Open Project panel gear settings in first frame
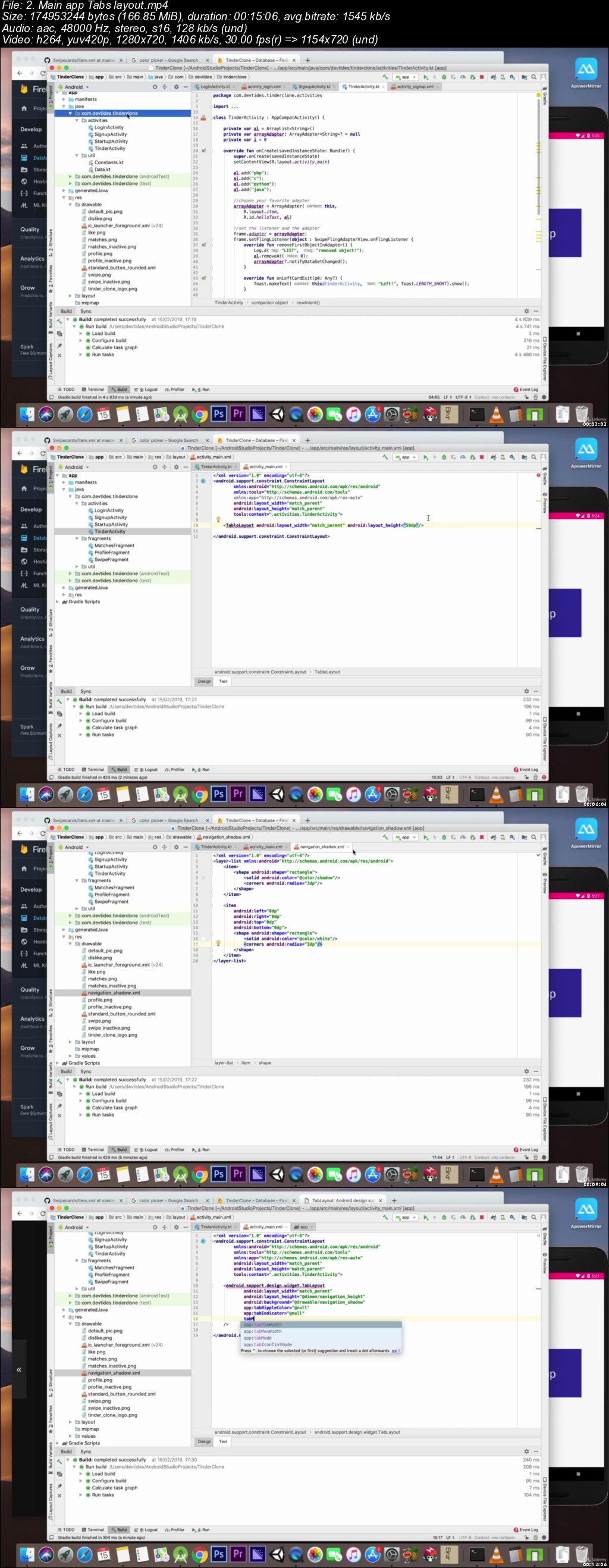 click(177, 87)
